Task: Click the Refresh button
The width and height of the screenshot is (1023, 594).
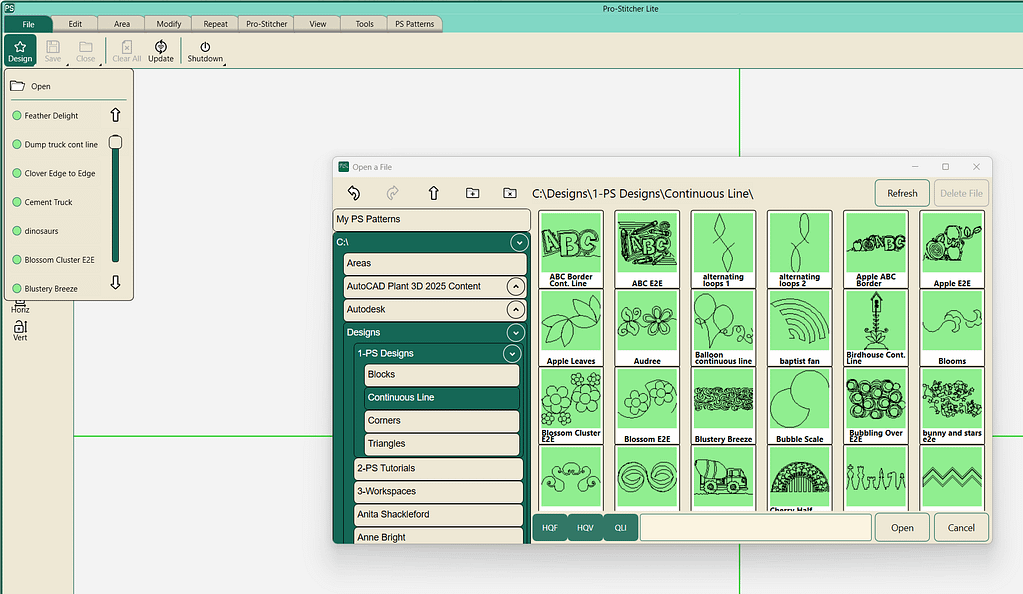Action: 902,194
